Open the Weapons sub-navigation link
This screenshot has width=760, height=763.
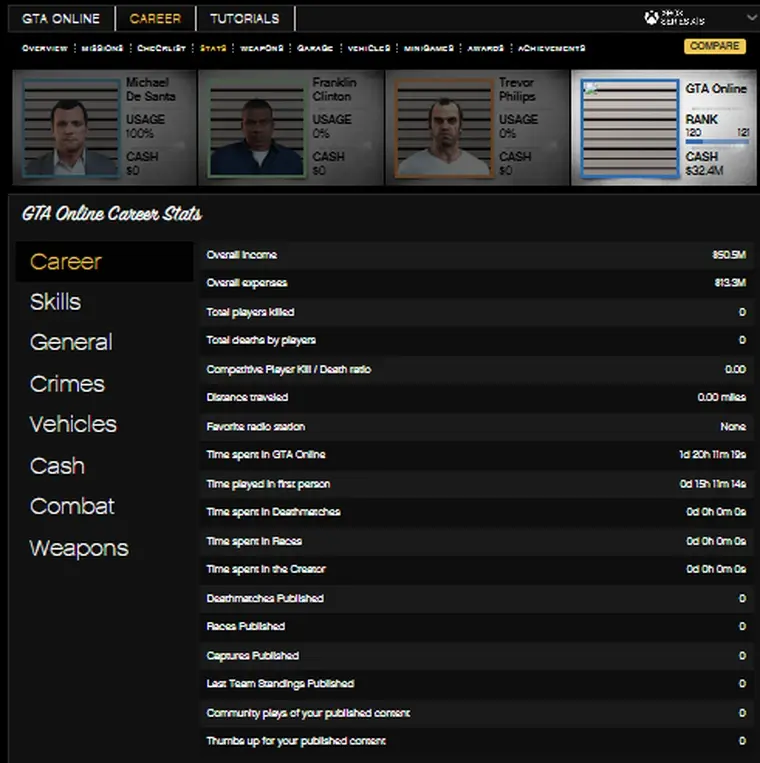pos(262,48)
